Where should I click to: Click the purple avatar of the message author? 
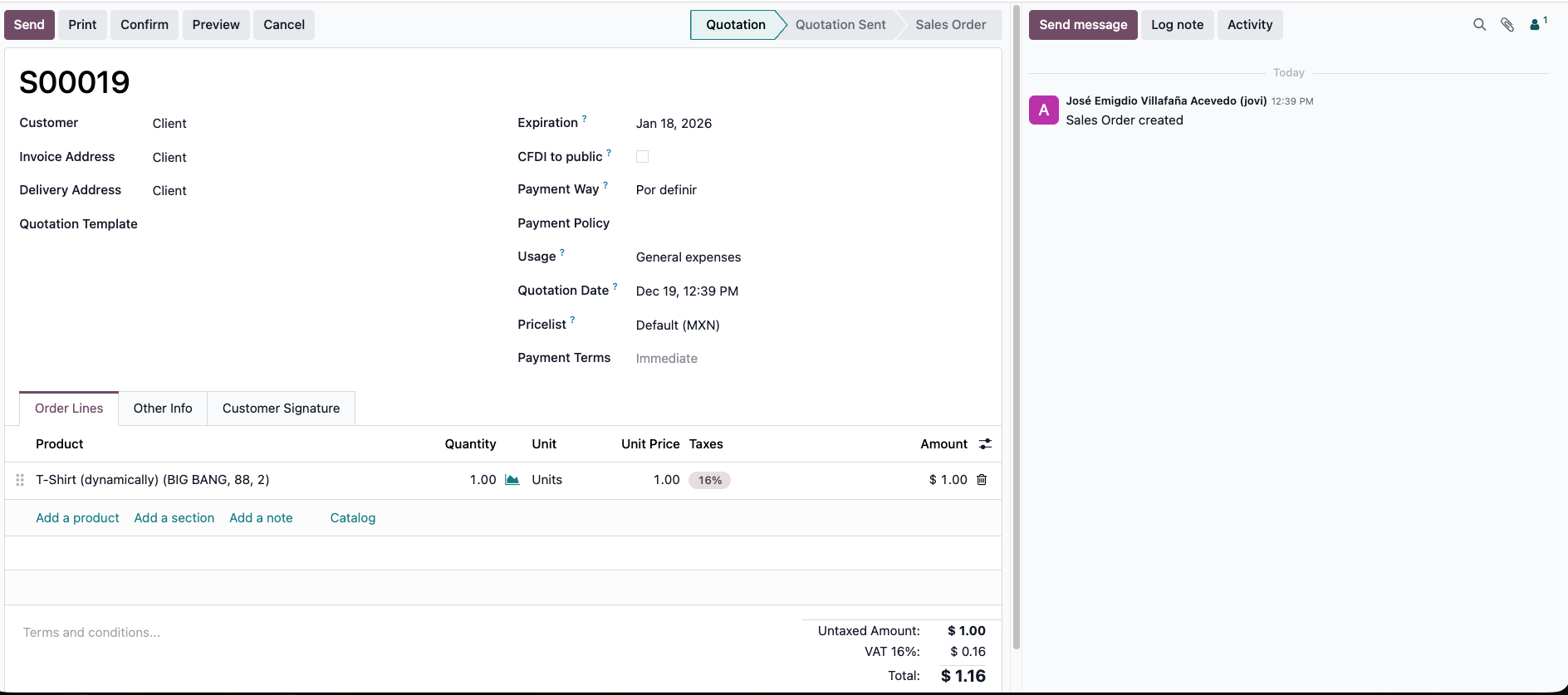click(1044, 110)
